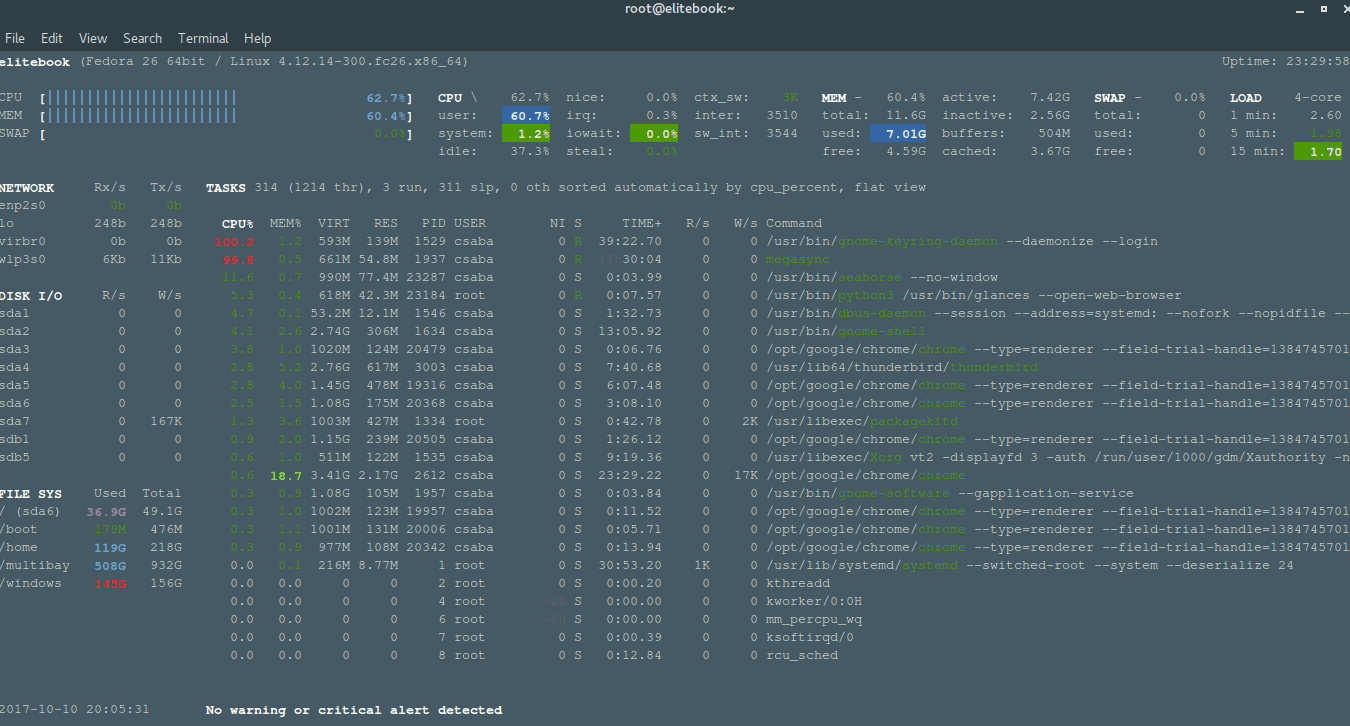Select the enp2s0 network interface row
This screenshot has height=726, width=1350.
coord(91,206)
